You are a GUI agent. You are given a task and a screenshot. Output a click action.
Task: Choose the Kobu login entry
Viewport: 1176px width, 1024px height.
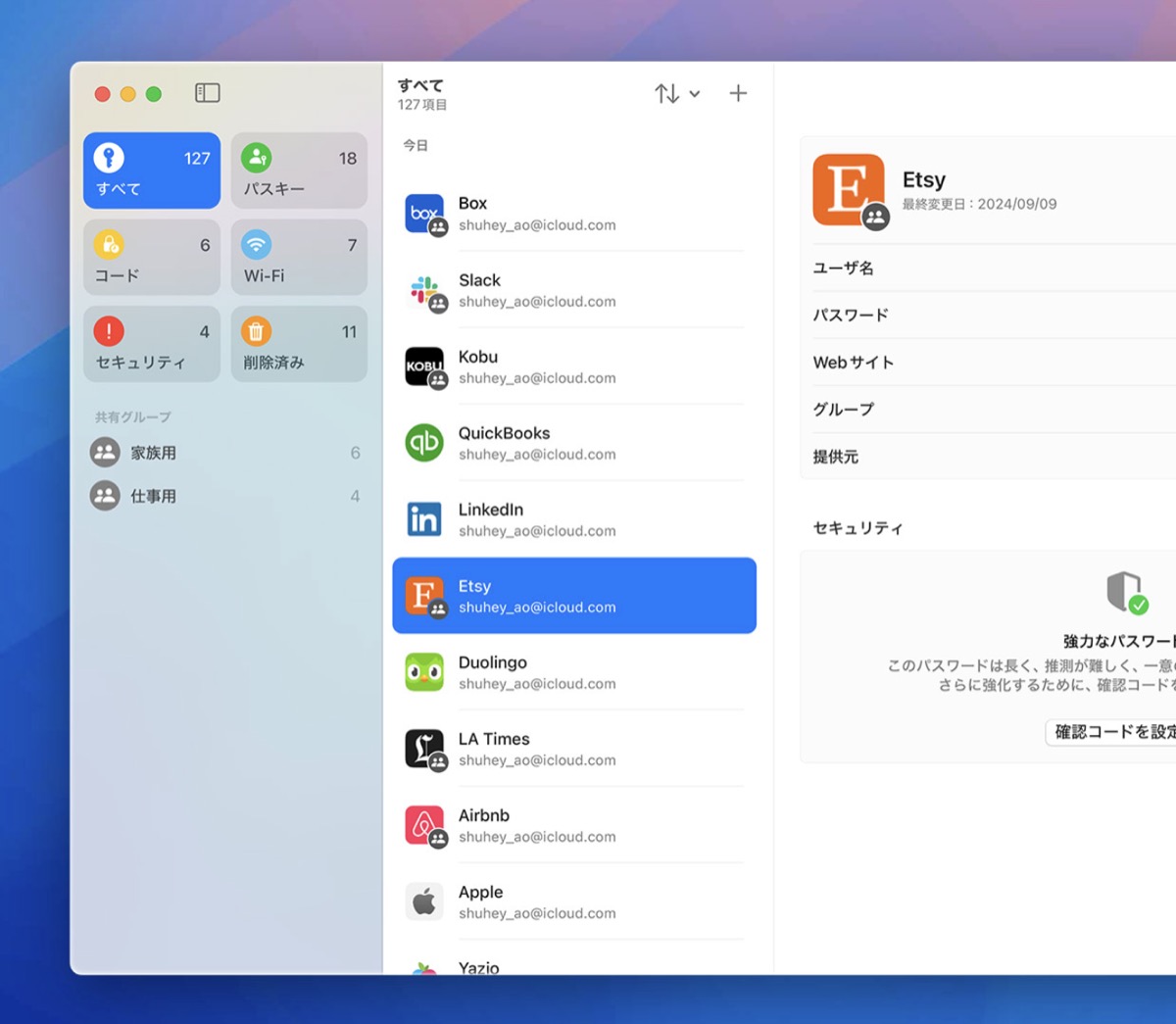tap(573, 366)
